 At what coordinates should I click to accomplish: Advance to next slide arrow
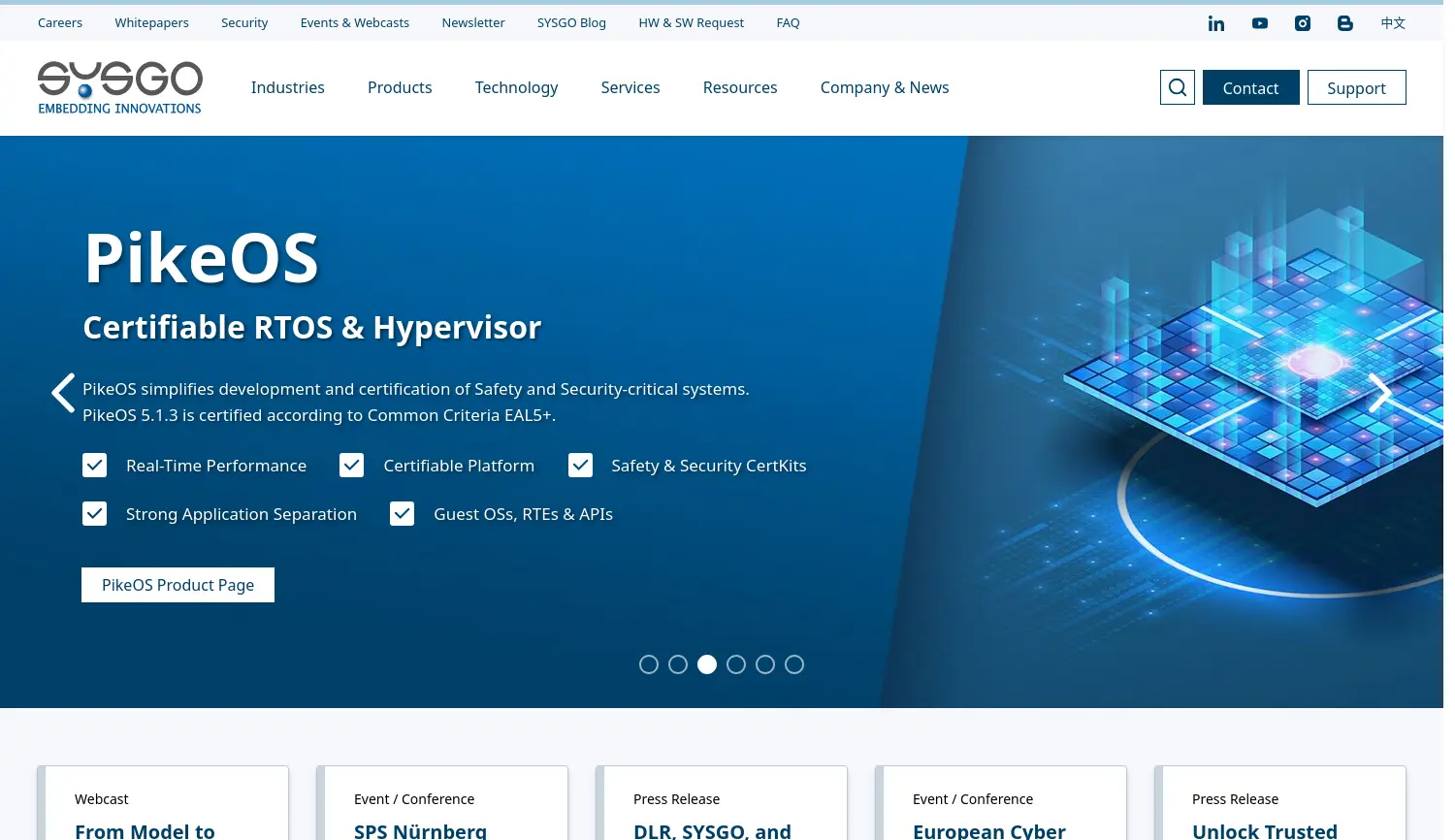[x=1379, y=393]
